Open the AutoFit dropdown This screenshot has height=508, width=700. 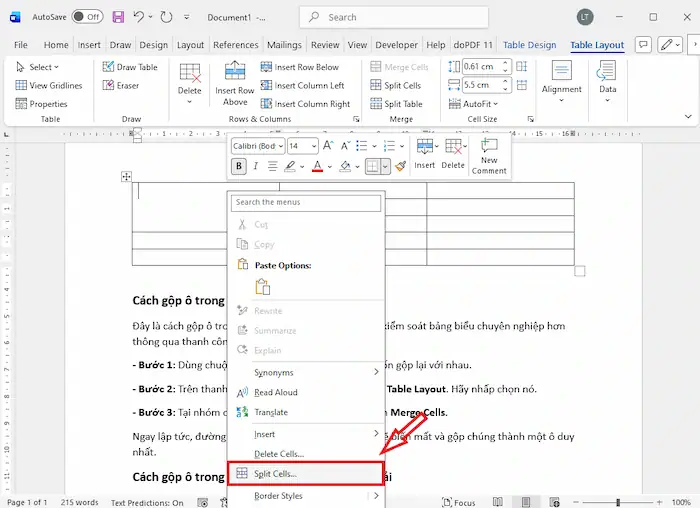(x=473, y=104)
